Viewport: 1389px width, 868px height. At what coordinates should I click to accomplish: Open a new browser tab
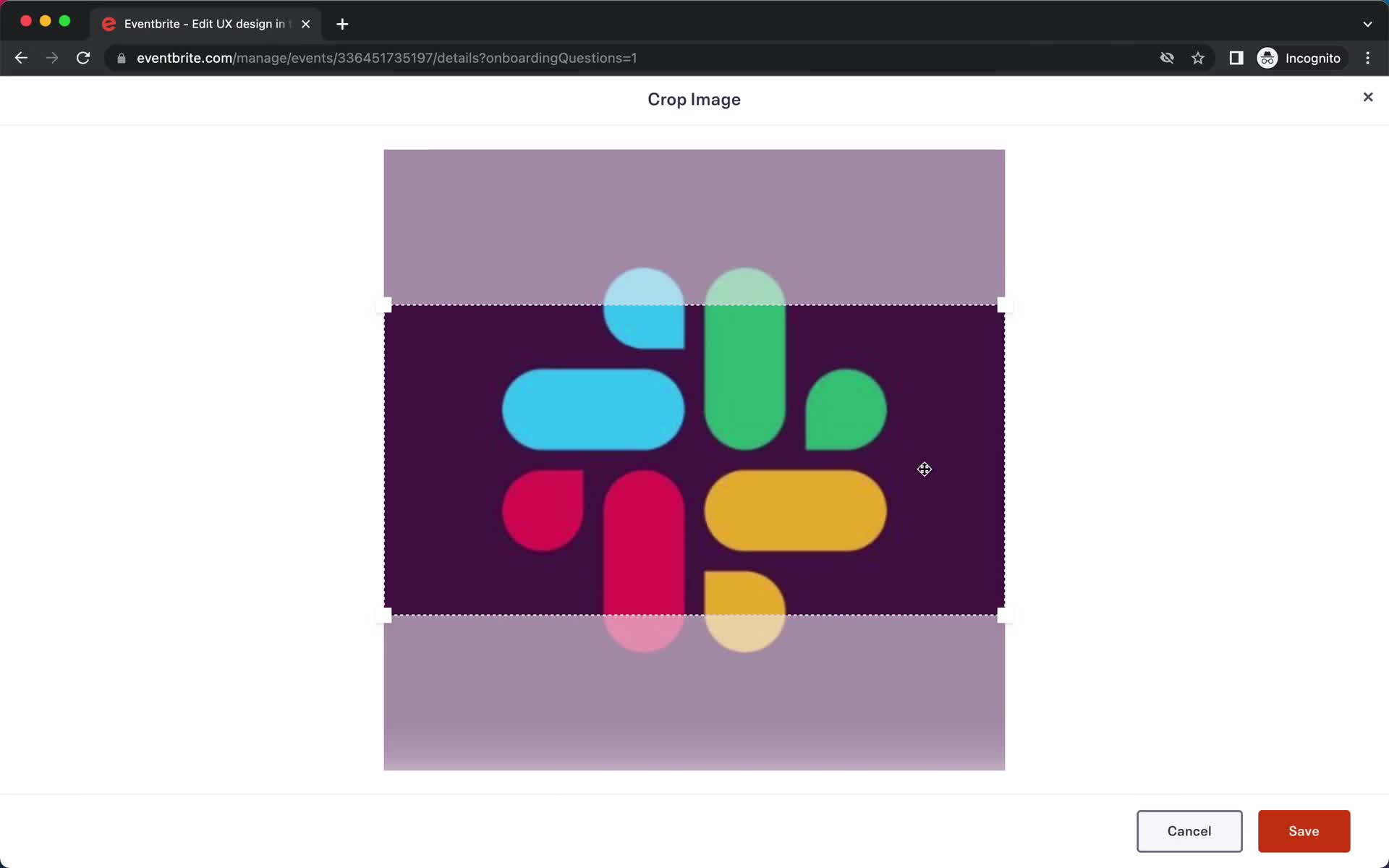pos(342,24)
